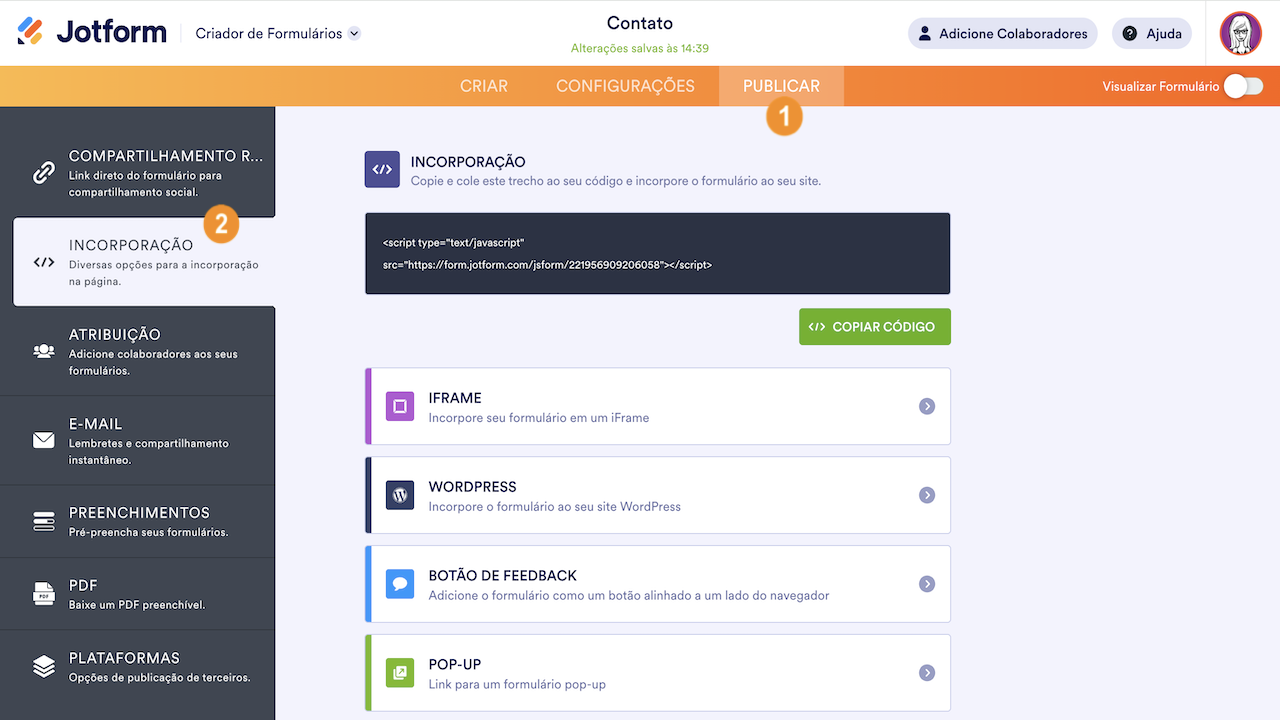Screen dimensions: 1280x720
Task: Expand the IFRAME option arrow
Action: pyautogui.click(x=927, y=406)
